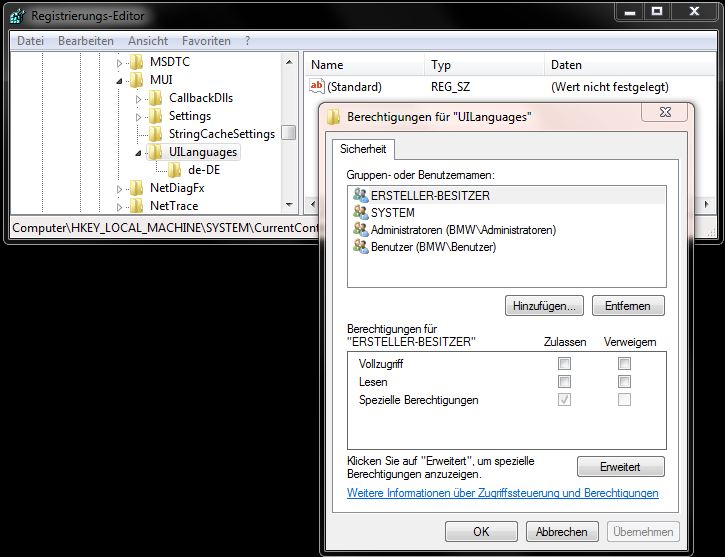Click the Abbrechen button
Viewport: 725px width, 557px height.
coord(562,532)
